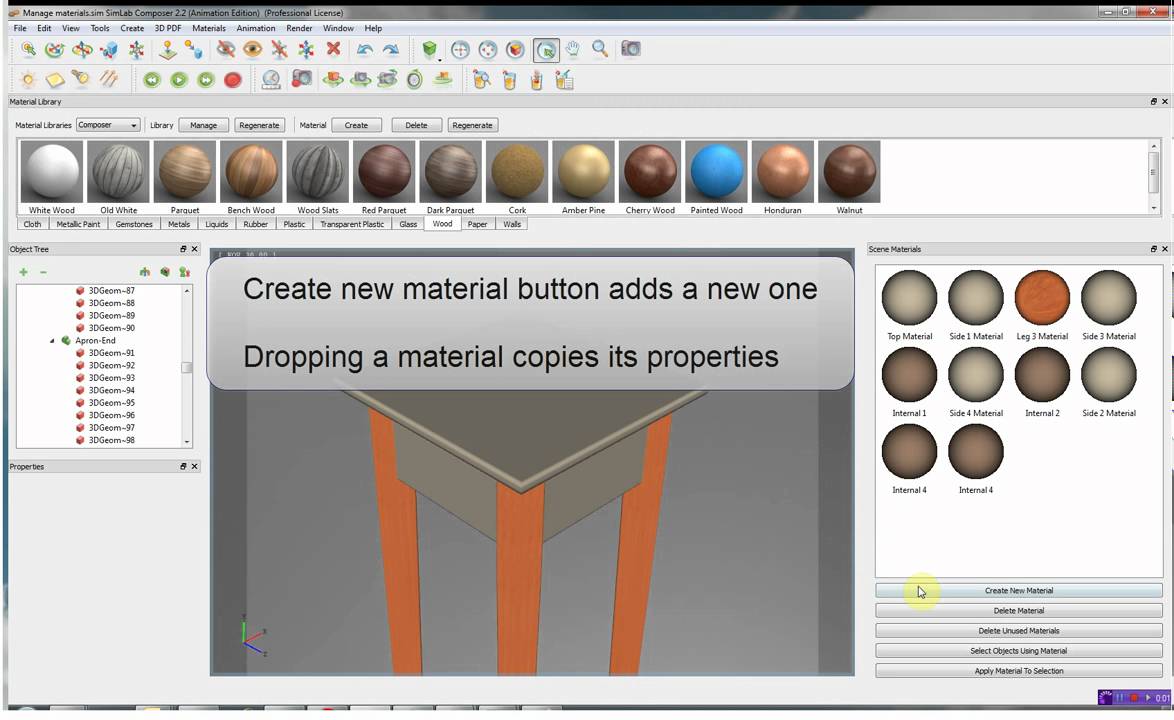
Task: Click material library scroll up arrow
Action: [x=1154, y=146]
